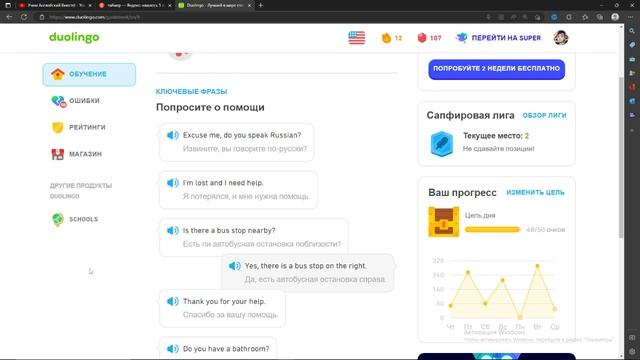The image size is (640, 360).
Task: Open the shopping tag icon in Edge sidebar
Action: 632,45
